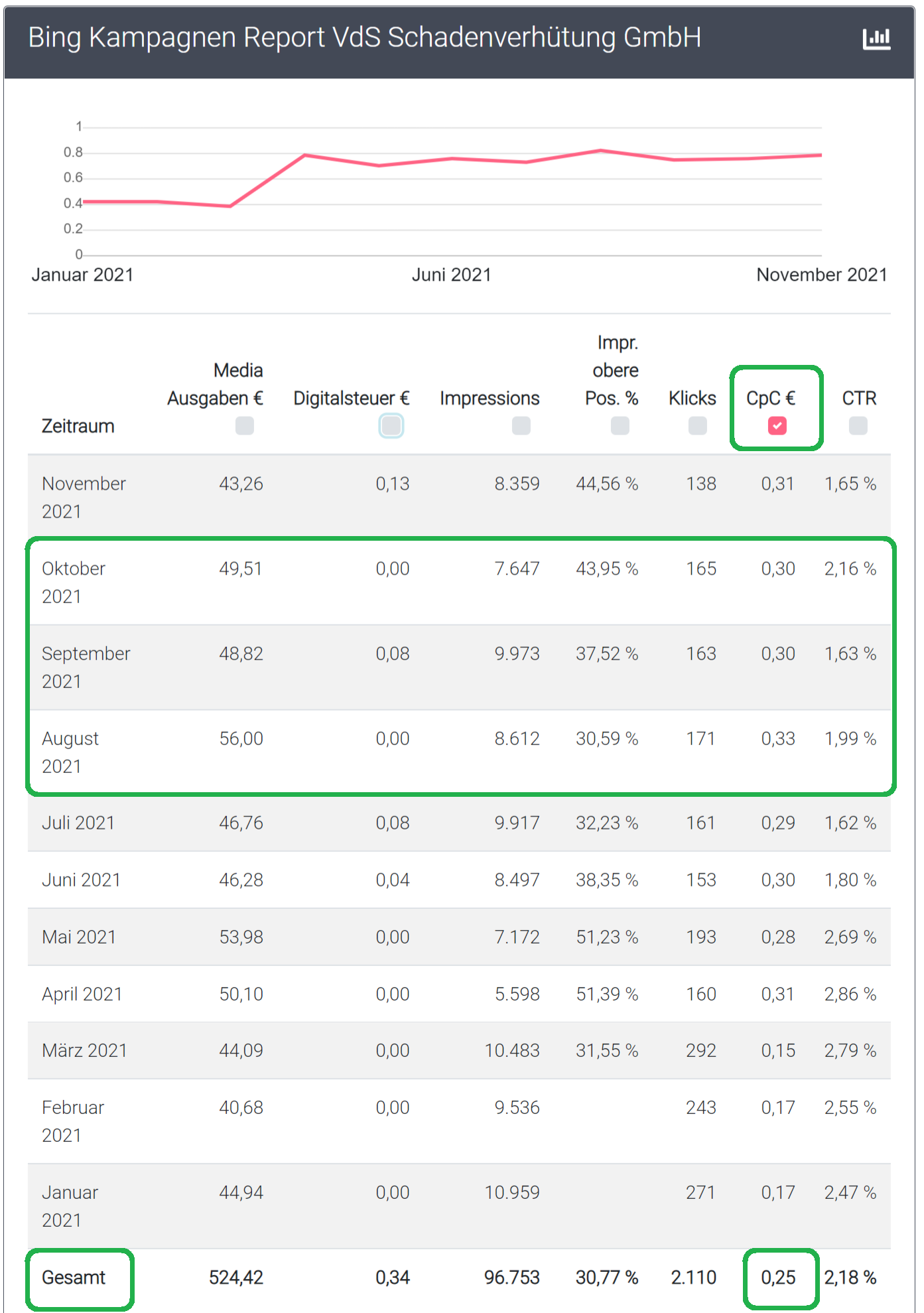Click the Januar 2021 chart axis label

click(83, 275)
